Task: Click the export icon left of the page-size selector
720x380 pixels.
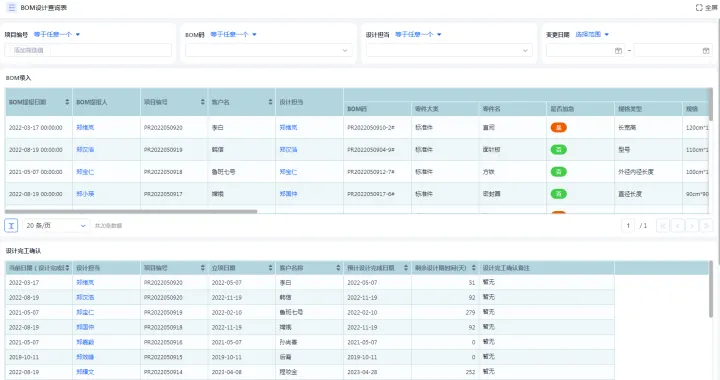Action: (11, 225)
